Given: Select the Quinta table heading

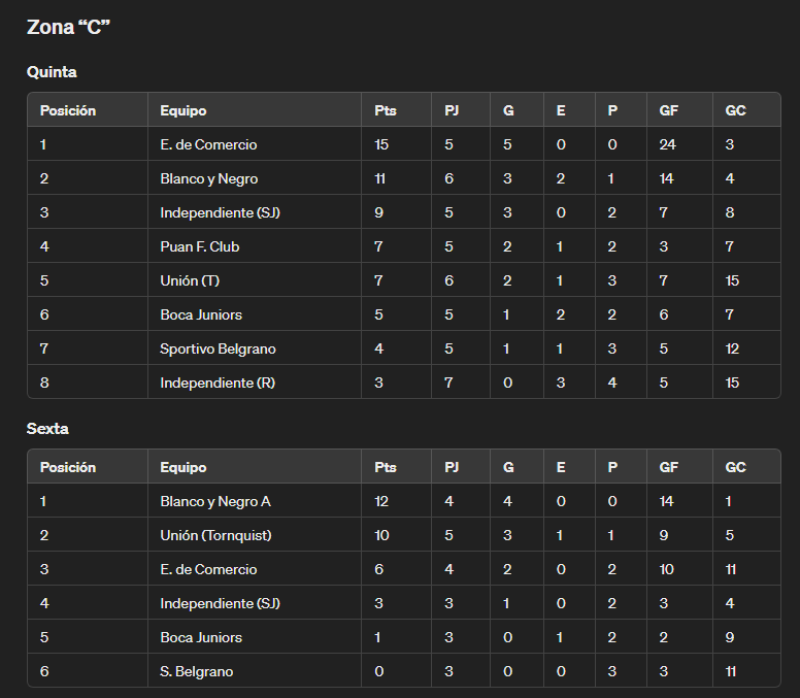Looking at the screenshot, I should click(52, 72).
